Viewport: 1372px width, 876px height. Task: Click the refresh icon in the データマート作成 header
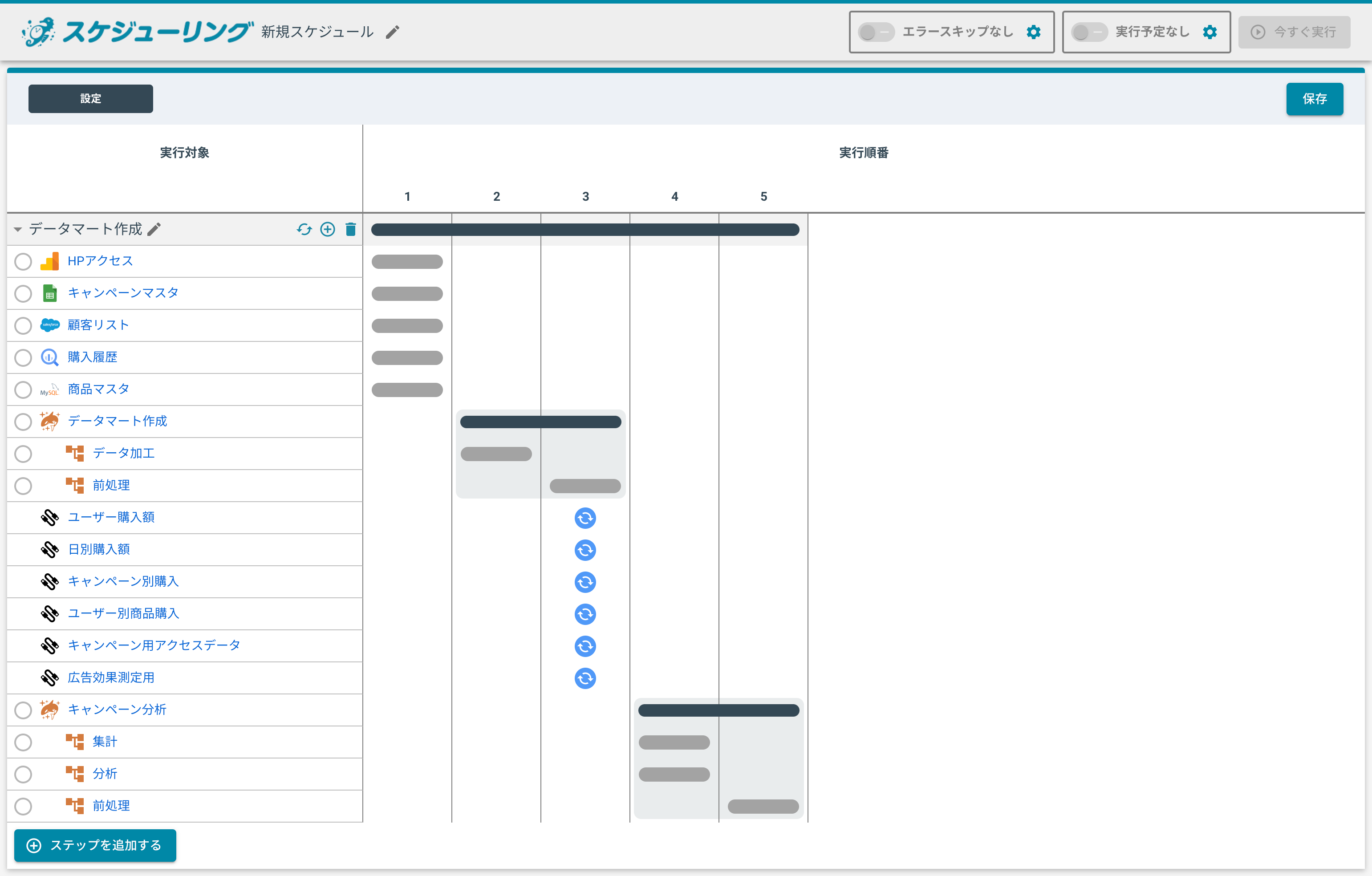(304, 229)
